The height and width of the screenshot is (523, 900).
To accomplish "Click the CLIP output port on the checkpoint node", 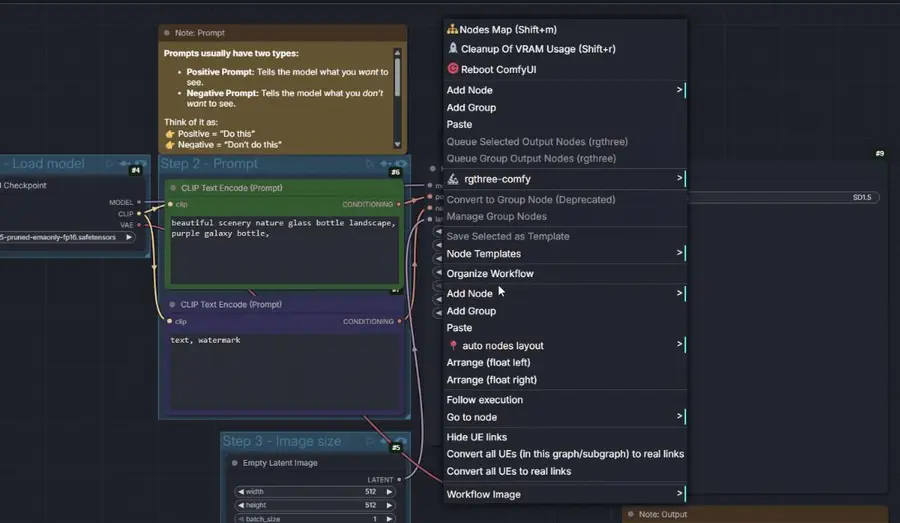I will [139, 214].
